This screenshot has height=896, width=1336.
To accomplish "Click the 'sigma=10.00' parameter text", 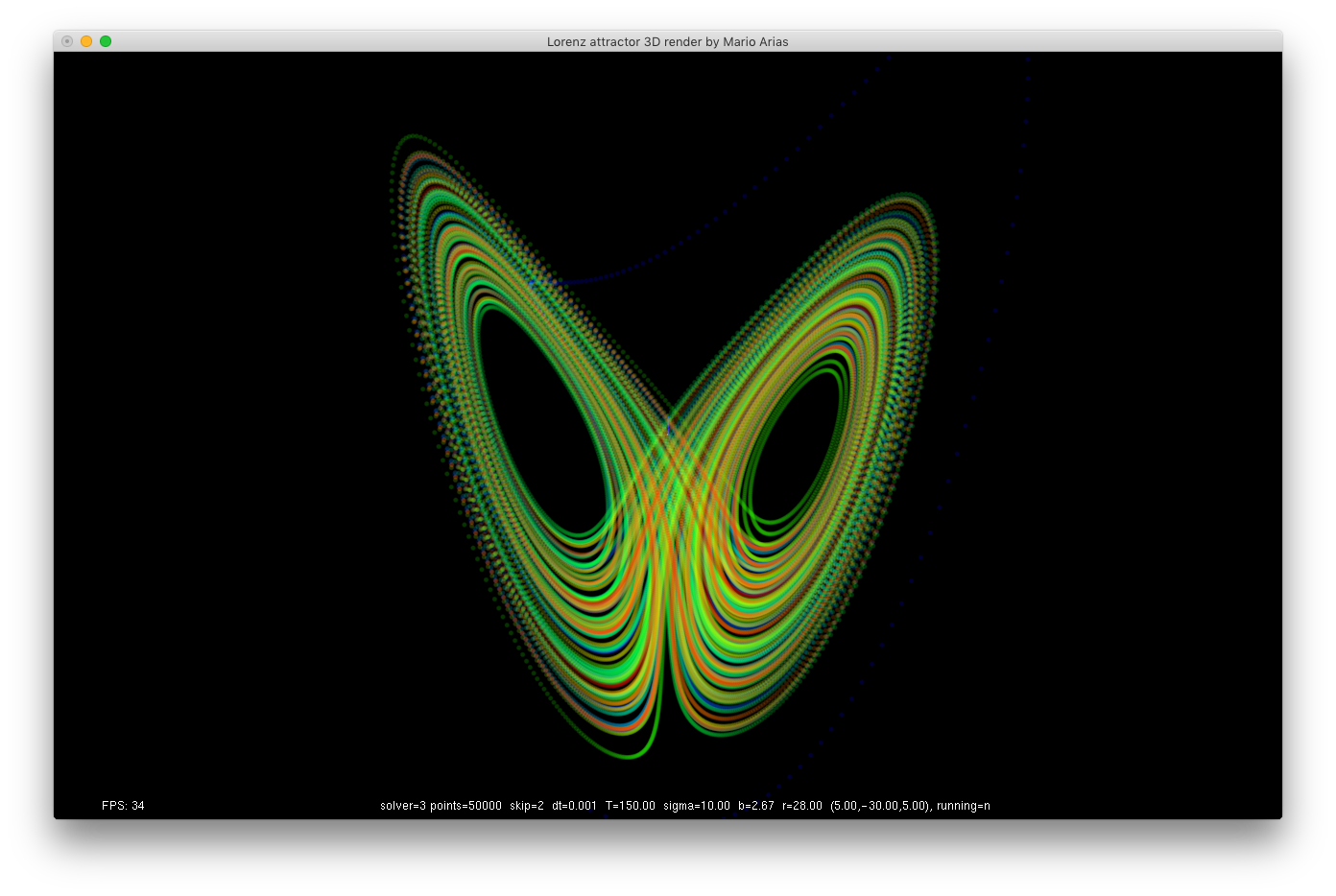I will click(697, 806).
